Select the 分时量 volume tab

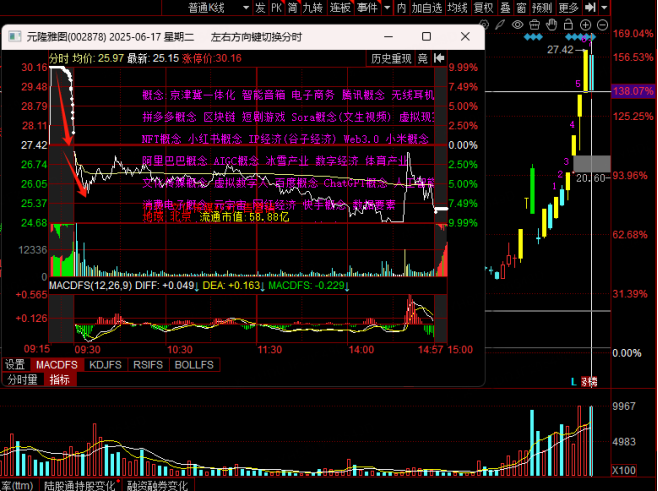(23, 380)
